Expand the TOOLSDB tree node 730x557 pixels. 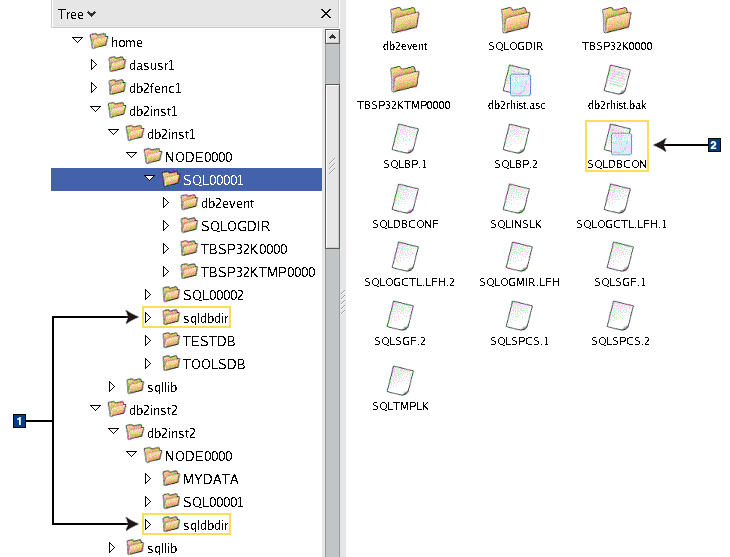click(x=148, y=363)
